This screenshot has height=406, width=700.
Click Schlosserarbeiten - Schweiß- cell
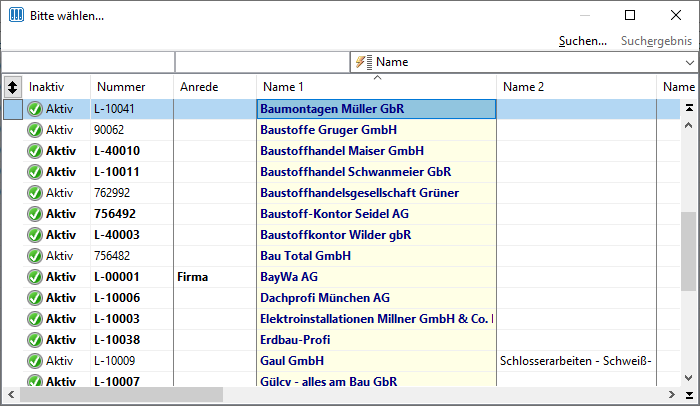[x=576, y=361]
